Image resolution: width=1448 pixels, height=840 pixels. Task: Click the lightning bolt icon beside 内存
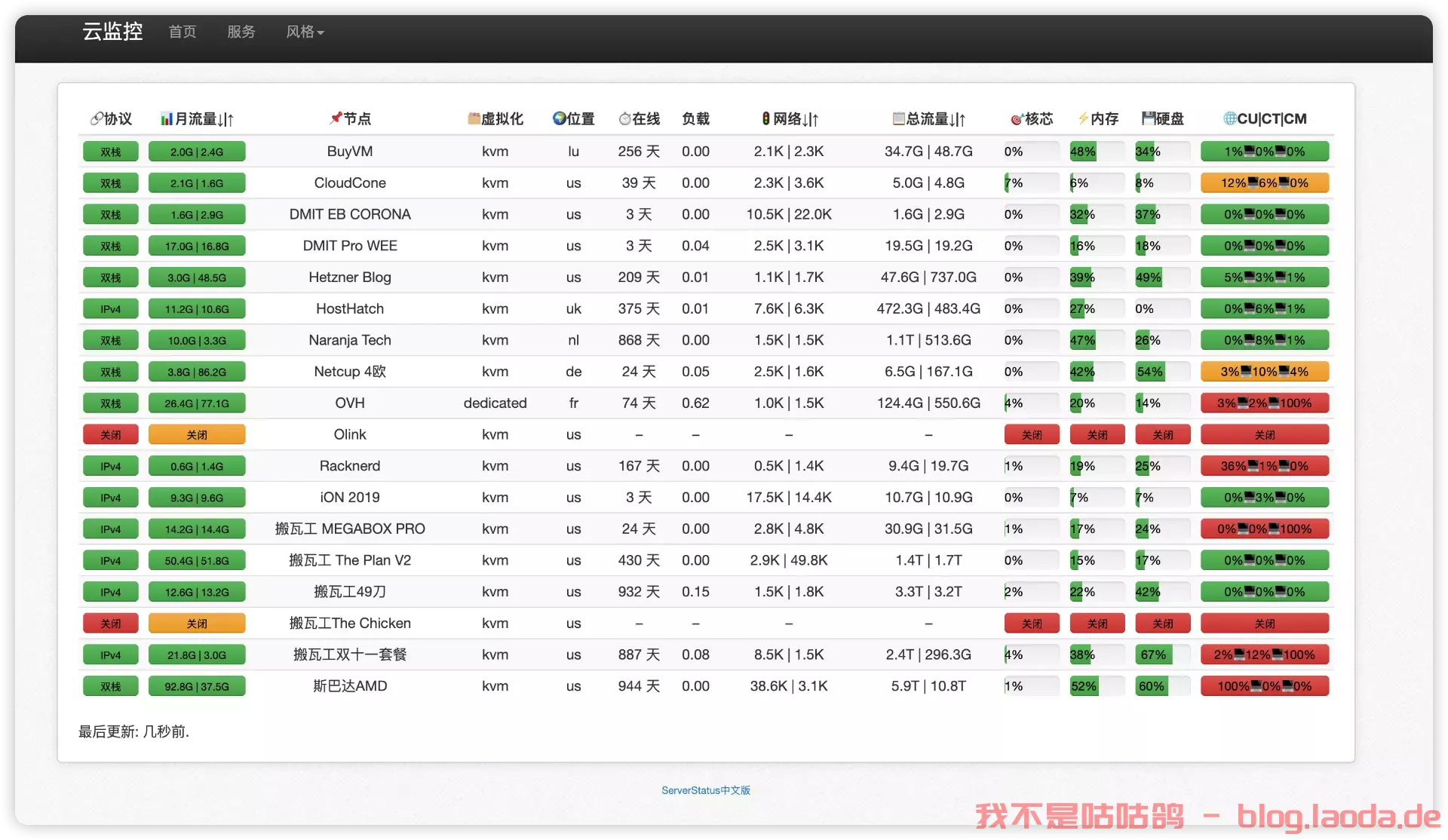[x=1083, y=118]
